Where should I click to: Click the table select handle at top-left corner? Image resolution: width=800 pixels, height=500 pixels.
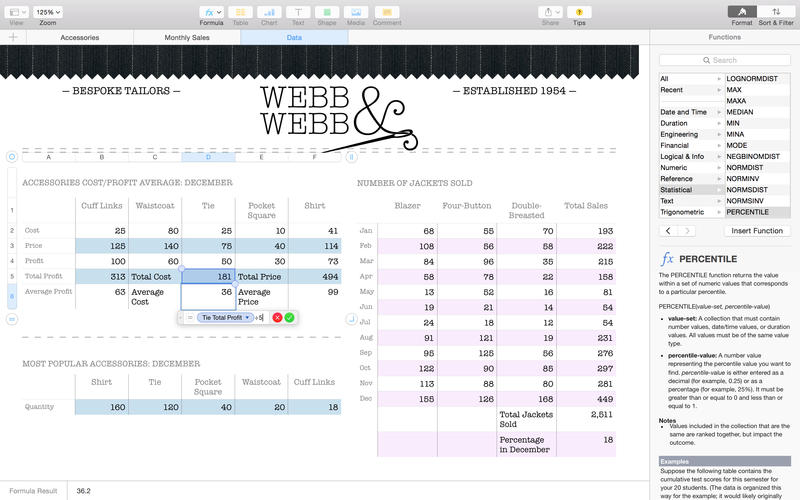tap(12, 157)
